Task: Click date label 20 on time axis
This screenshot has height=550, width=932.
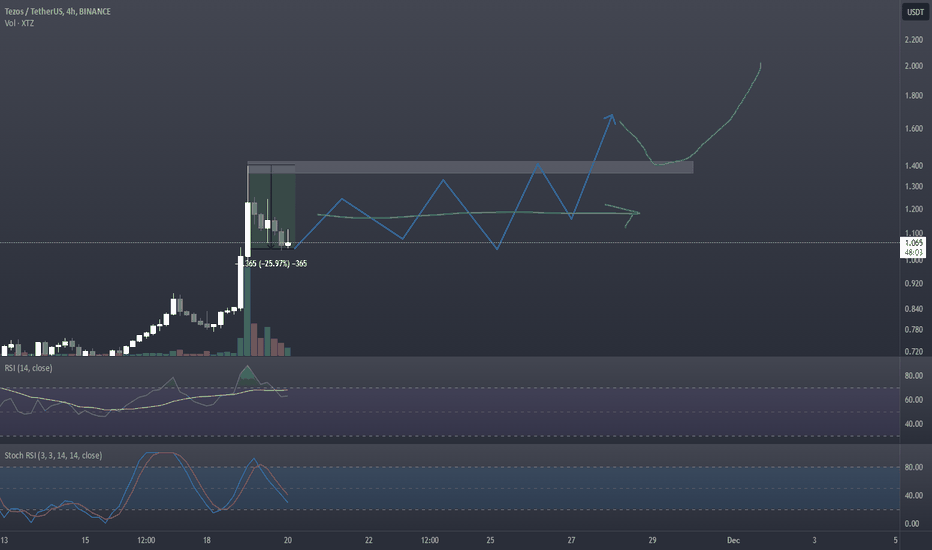Action: point(288,540)
